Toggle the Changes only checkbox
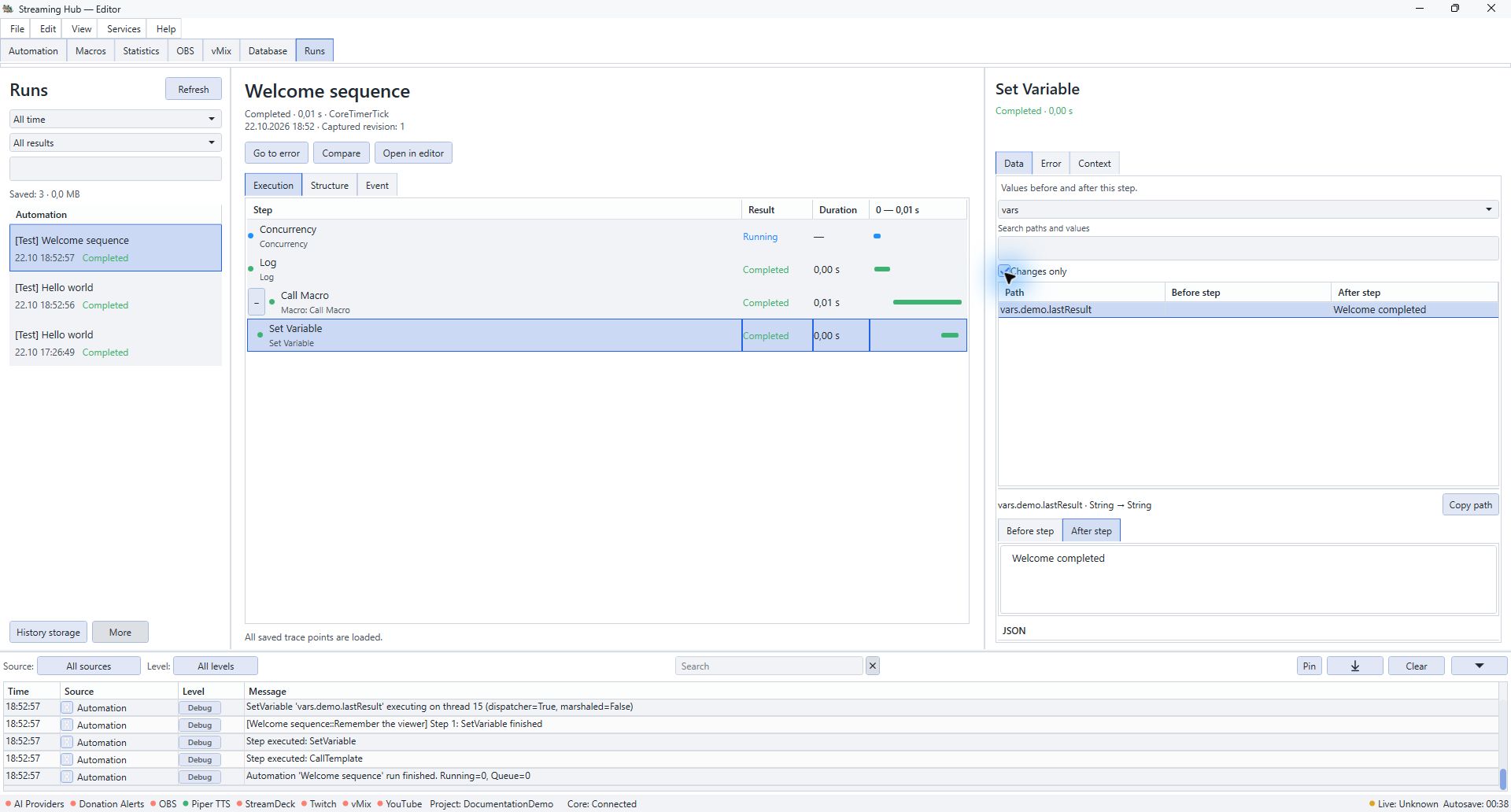This screenshot has width=1511, height=812. pyautogui.click(x=1004, y=271)
